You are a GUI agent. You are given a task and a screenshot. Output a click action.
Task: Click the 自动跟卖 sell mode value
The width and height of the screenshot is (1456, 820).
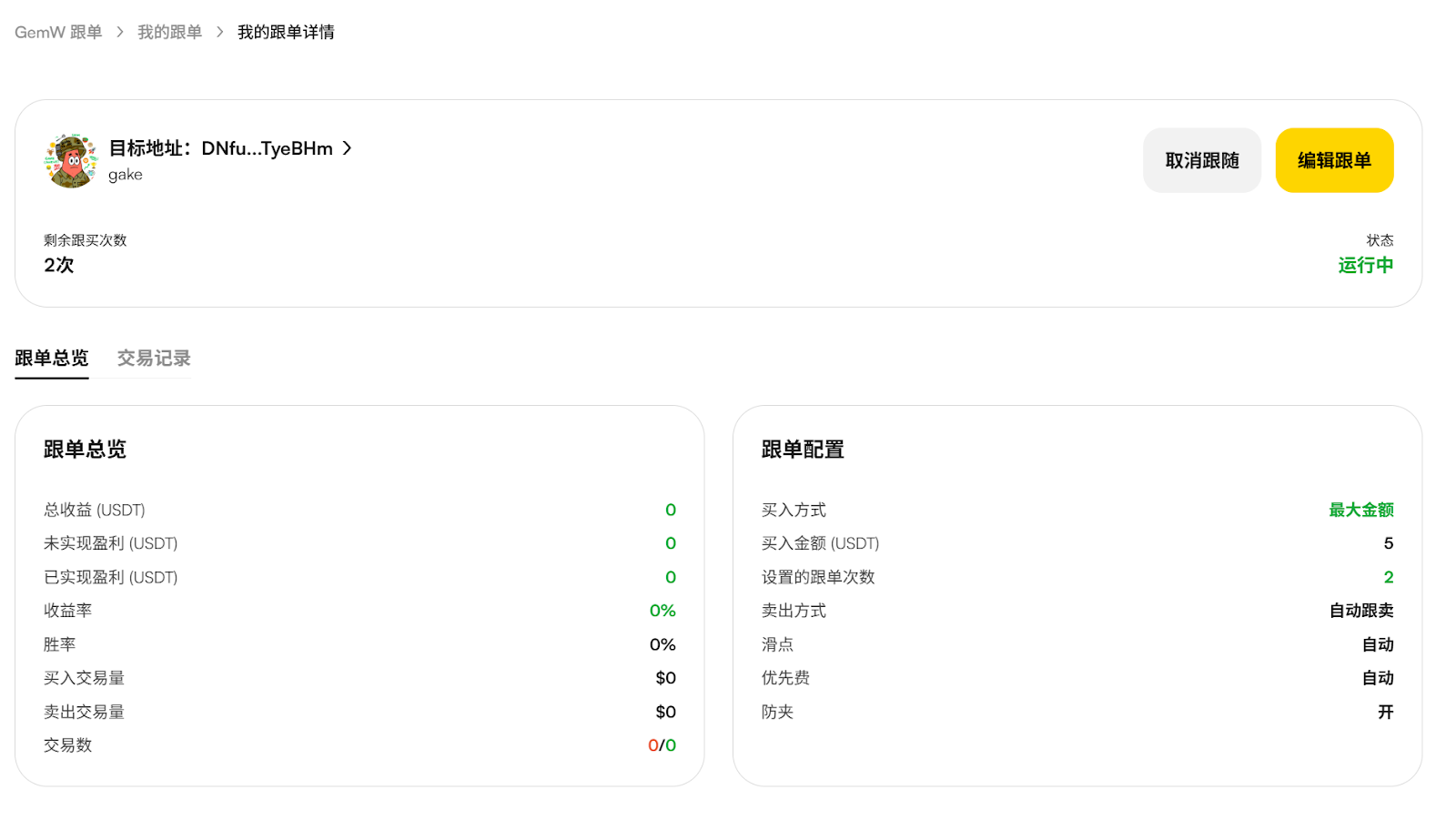tap(1360, 611)
